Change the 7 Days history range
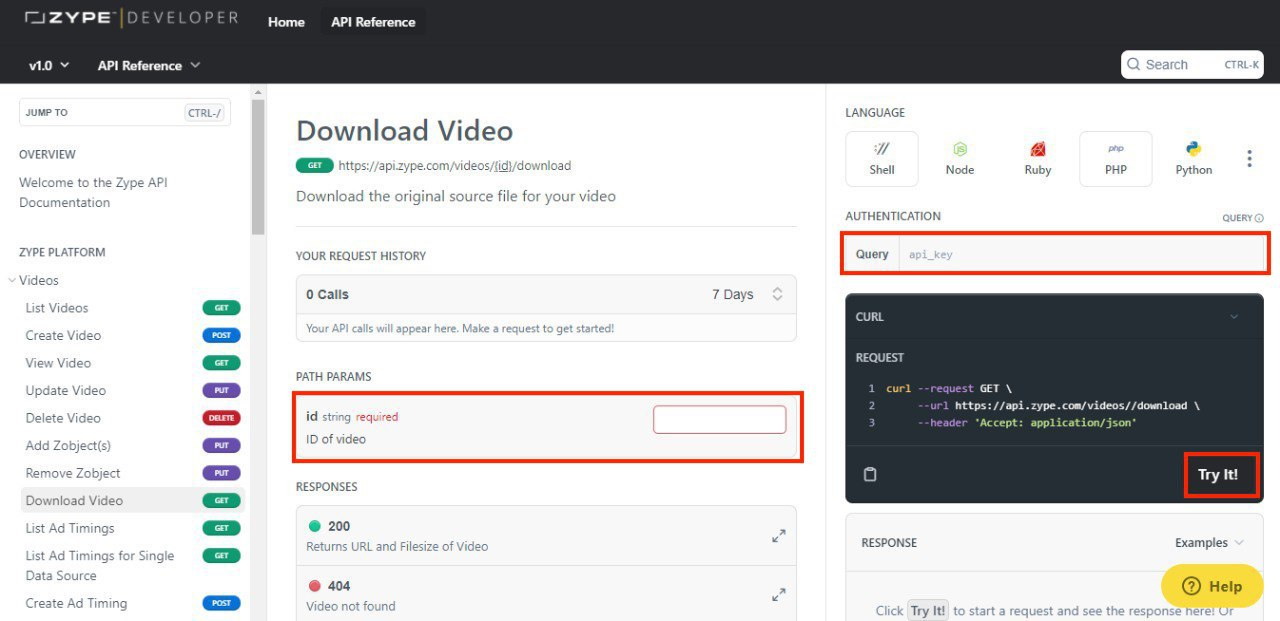This screenshot has width=1280, height=621. coord(747,294)
